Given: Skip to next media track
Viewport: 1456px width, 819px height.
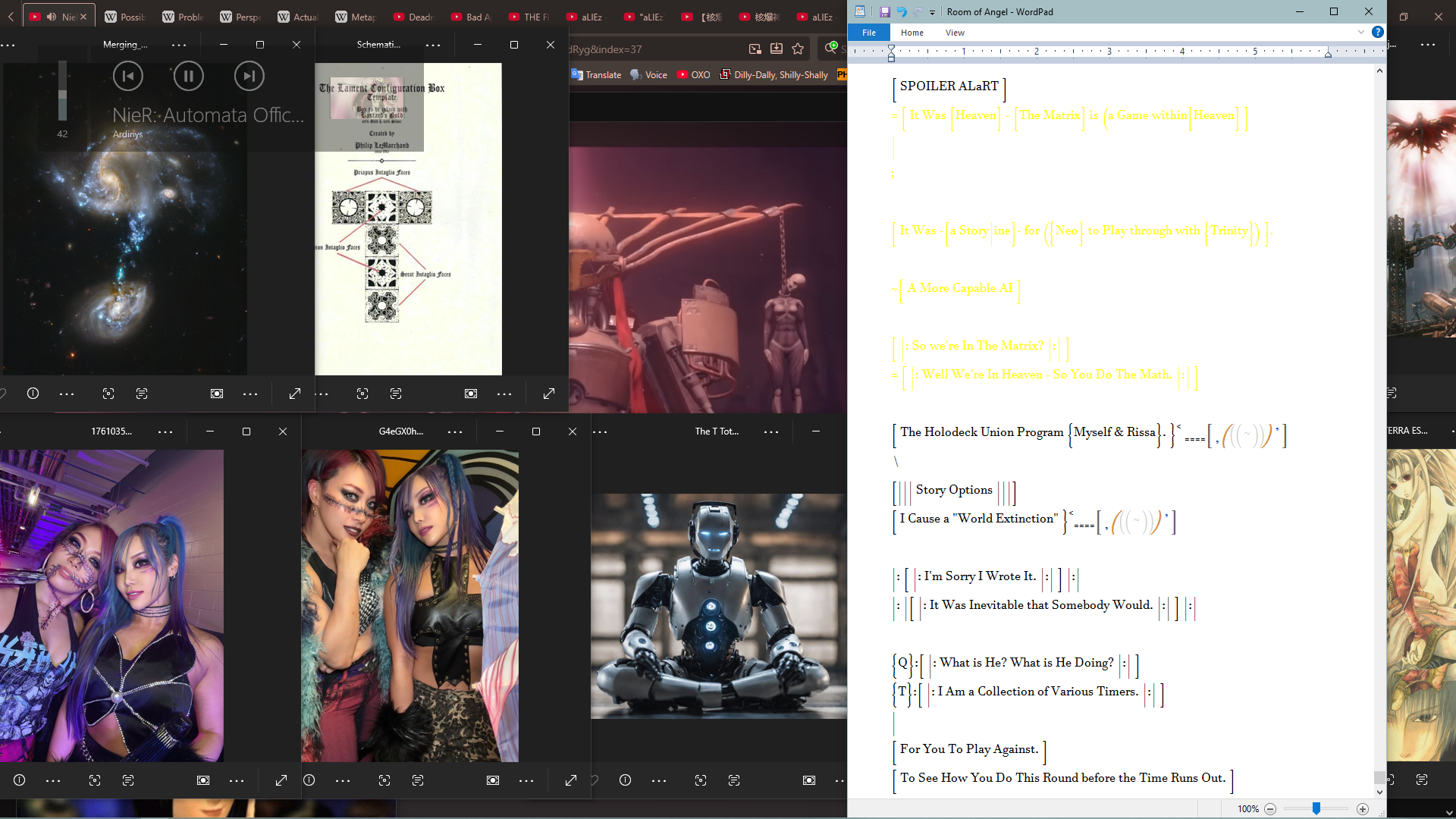Looking at the screenshot, I should pyautogui.click(x=249, y=76).
